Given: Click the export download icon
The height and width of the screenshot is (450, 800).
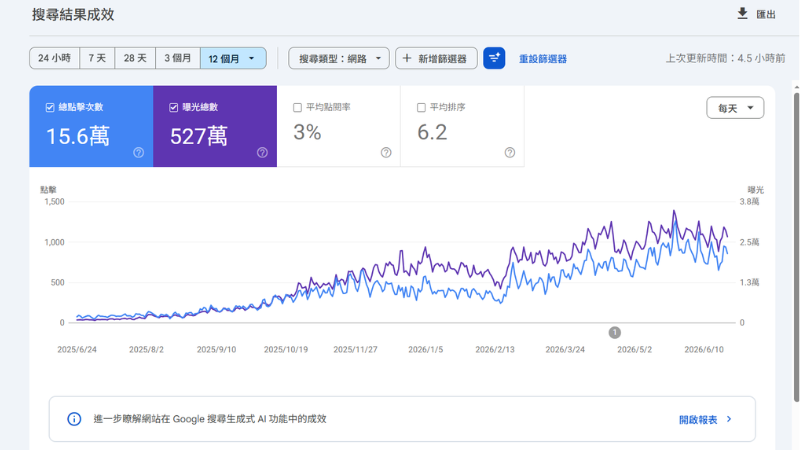Looking at the screenshot, I should [742, 14].
